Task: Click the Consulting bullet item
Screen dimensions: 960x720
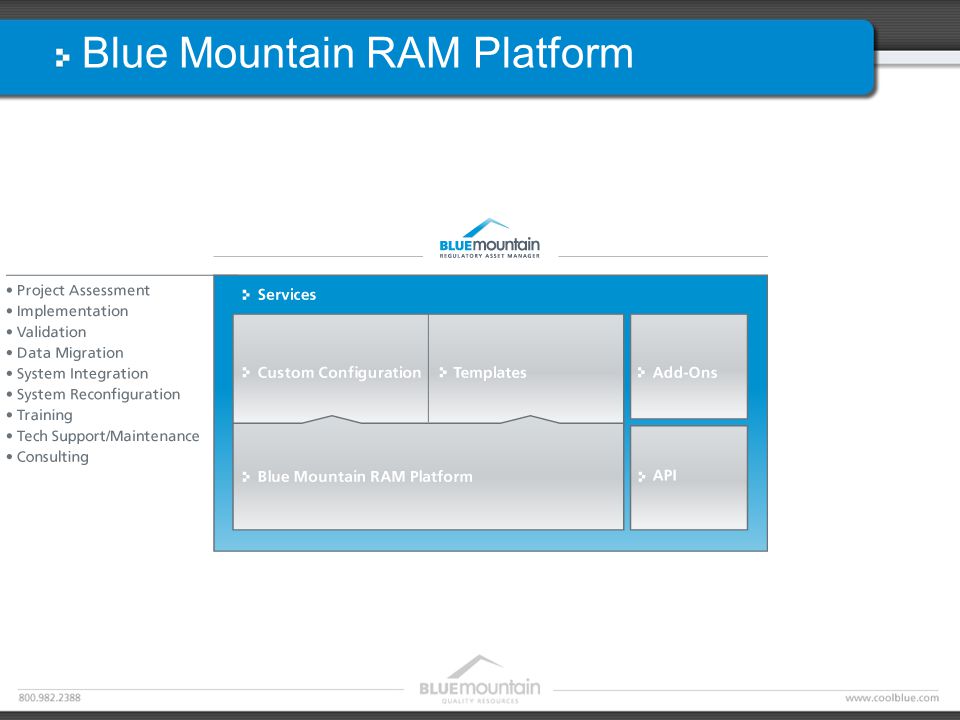Action: (x=48, y=457)
